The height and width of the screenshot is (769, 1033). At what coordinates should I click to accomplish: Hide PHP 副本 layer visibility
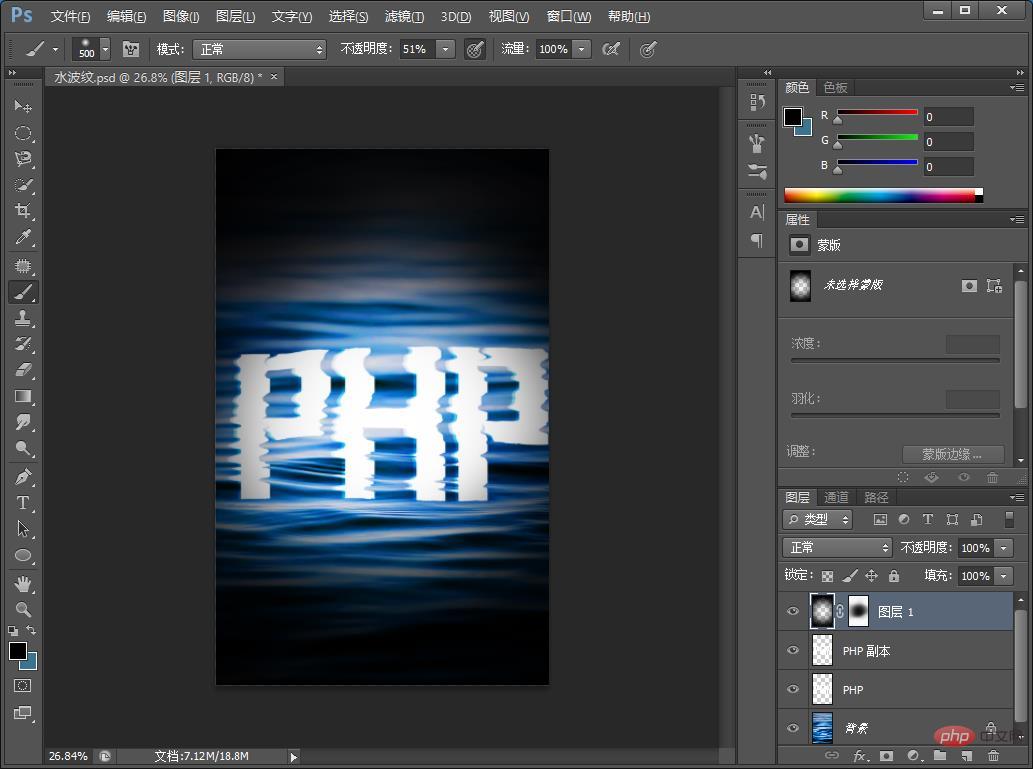coord(793,650)
